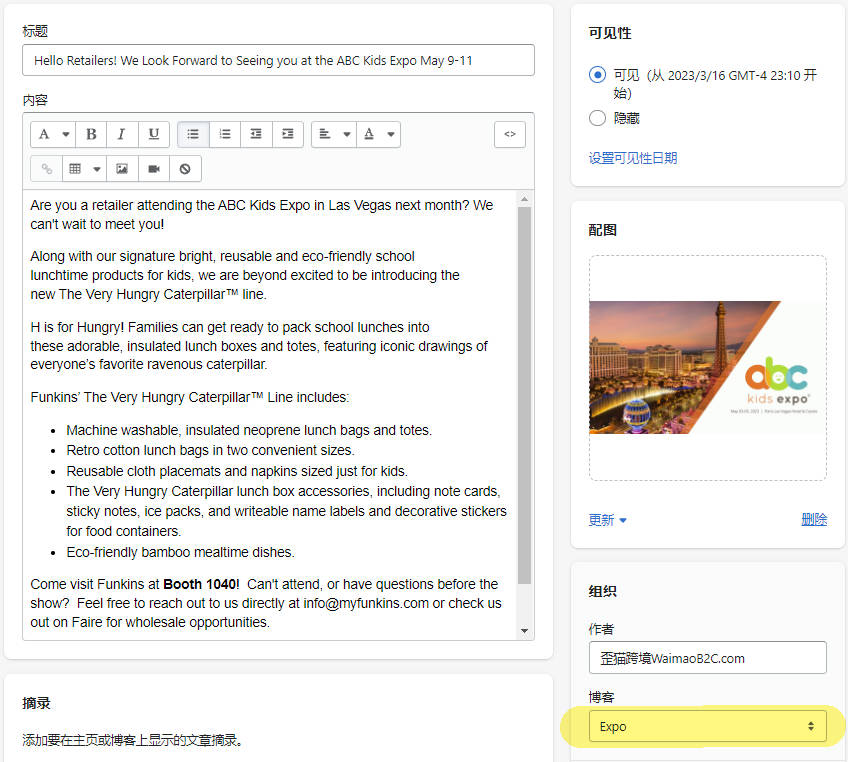The image size is (848, 762).
Task: Click 'Eco-friendly bamboo mealtime dishes.' bullet
Action: (x=180, y=552)
